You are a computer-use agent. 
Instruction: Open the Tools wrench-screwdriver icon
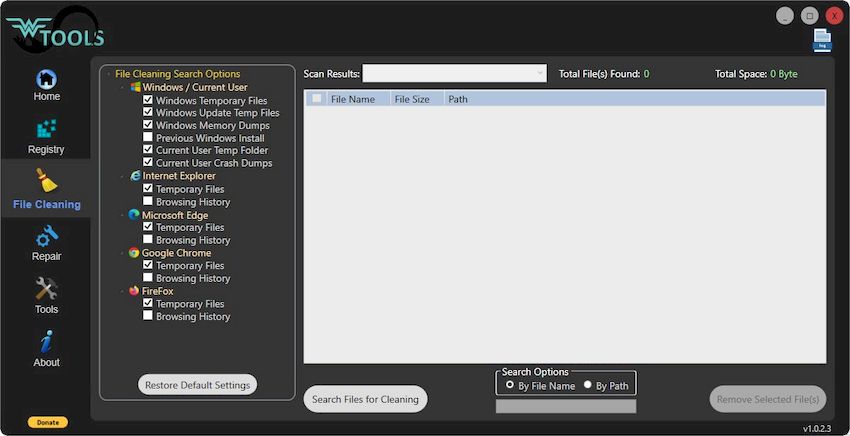(46, 289)
